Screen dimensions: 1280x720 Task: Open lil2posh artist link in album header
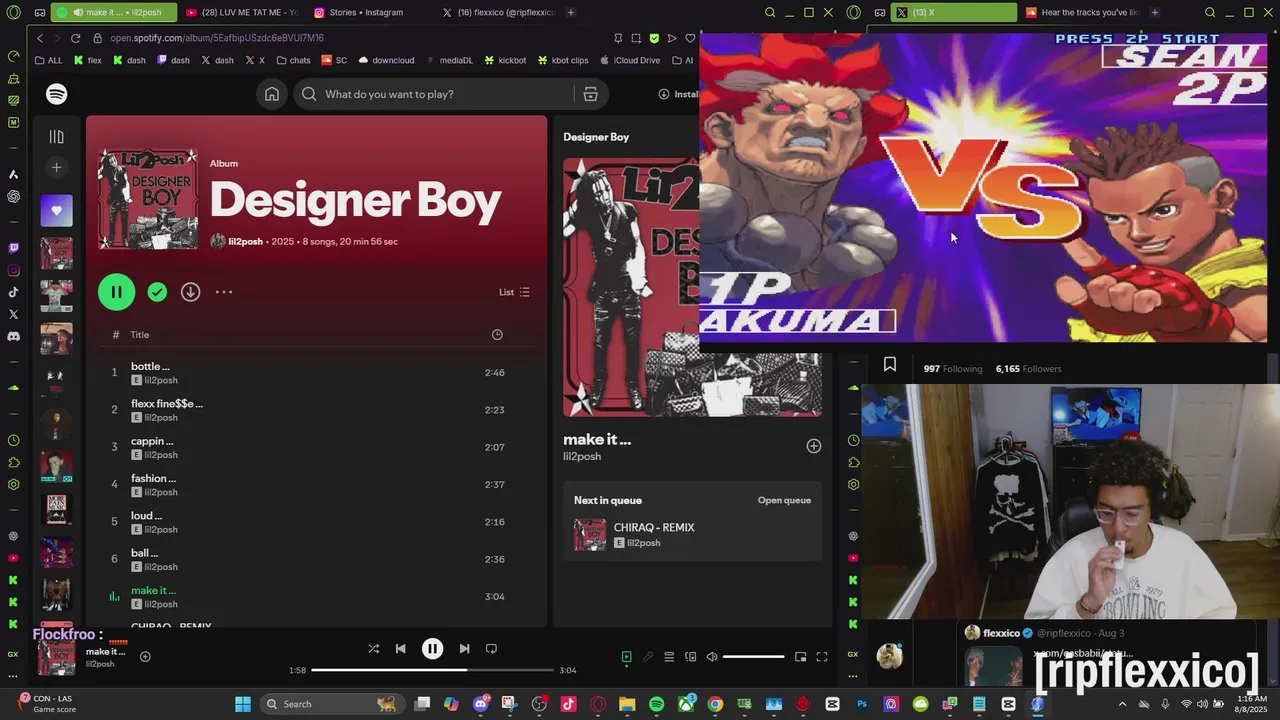coord(245,241)
